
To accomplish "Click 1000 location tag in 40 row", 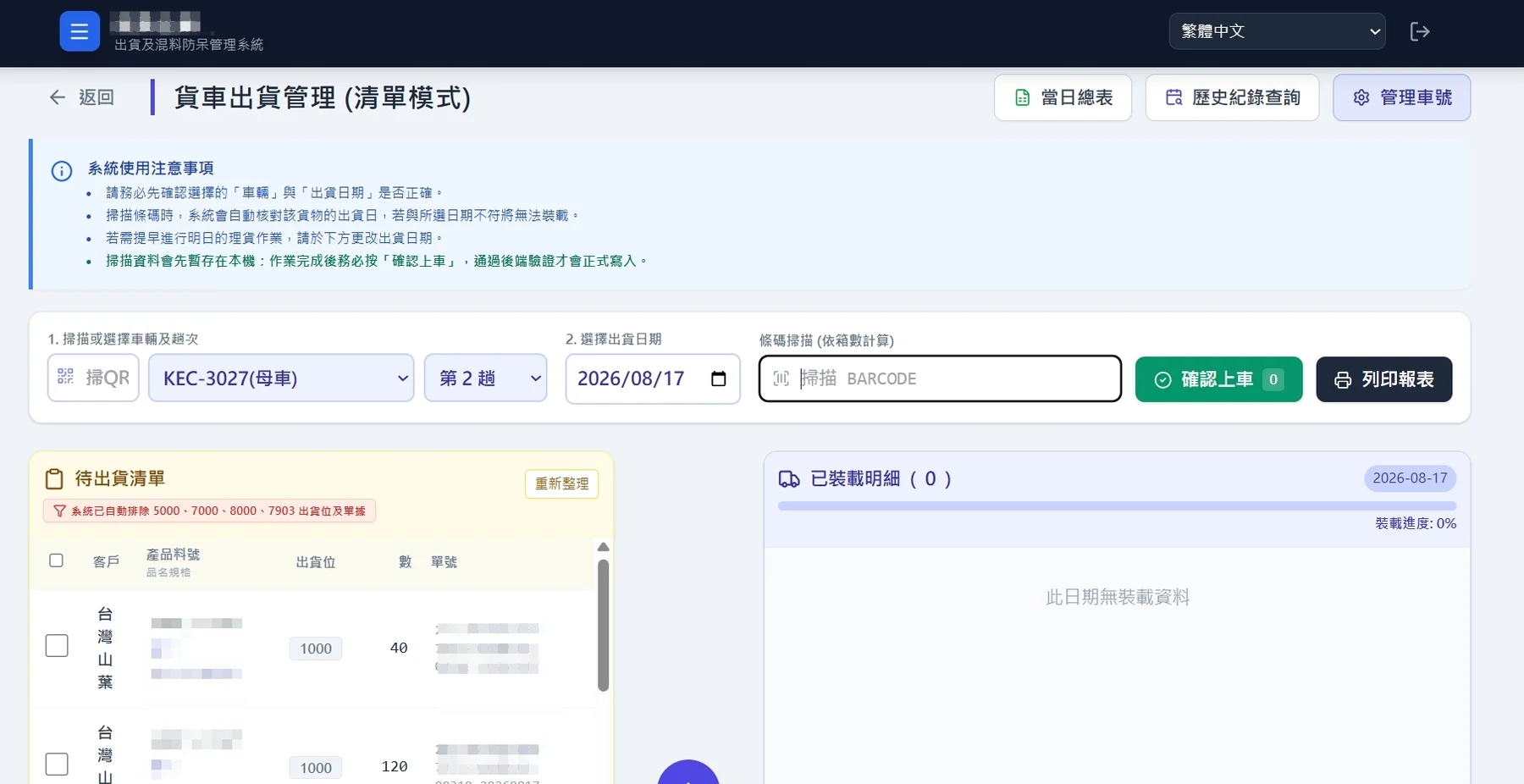I will click(x=316, y=649).
